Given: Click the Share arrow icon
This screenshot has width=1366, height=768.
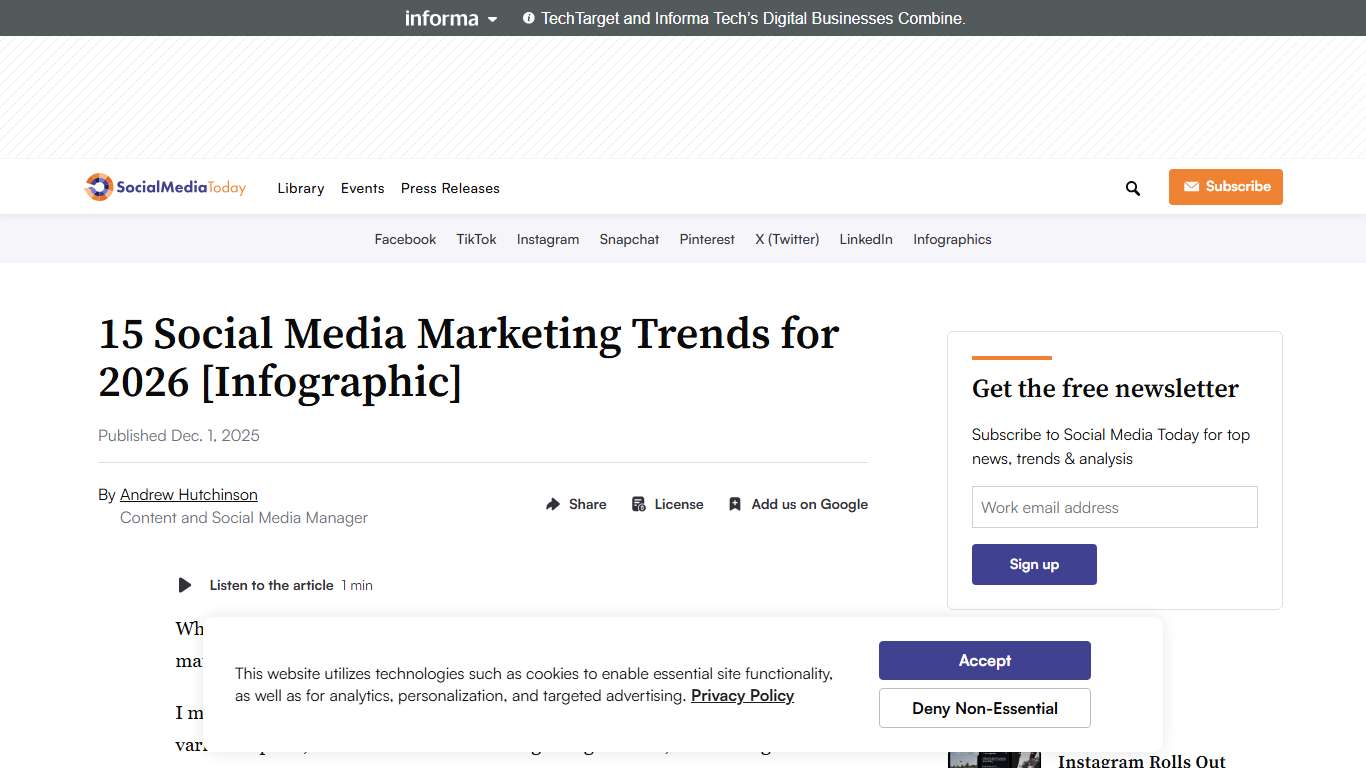Looking at the screenshot, I should [553, 504].
